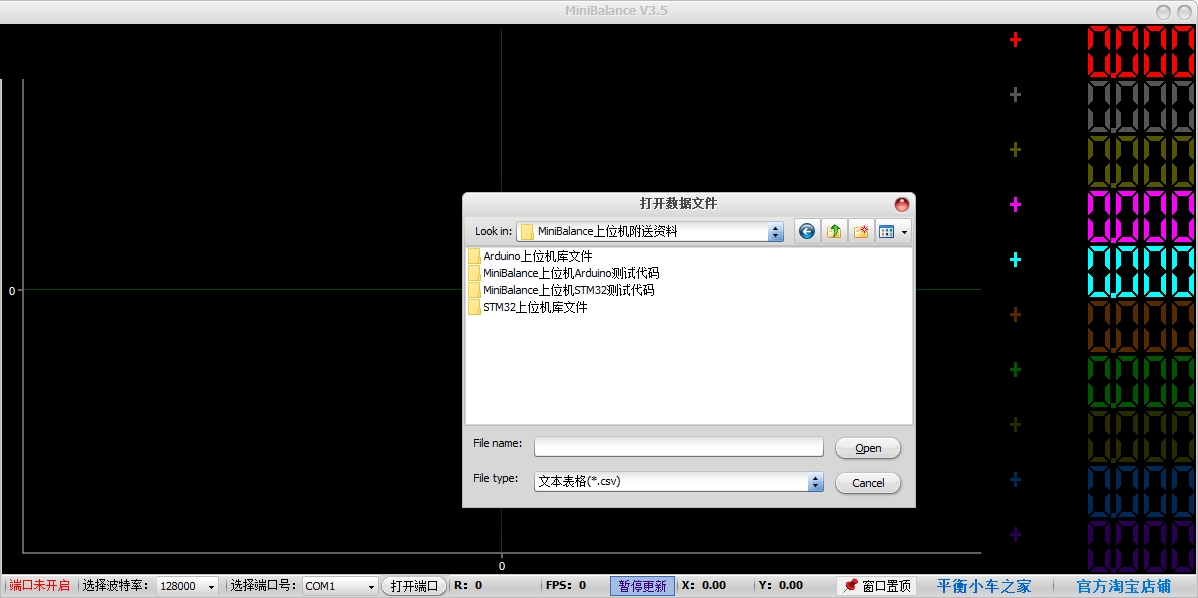This screenshot has height=598, width=1198.
Task: Click the File name input field
Action: [x=678, y=447]
